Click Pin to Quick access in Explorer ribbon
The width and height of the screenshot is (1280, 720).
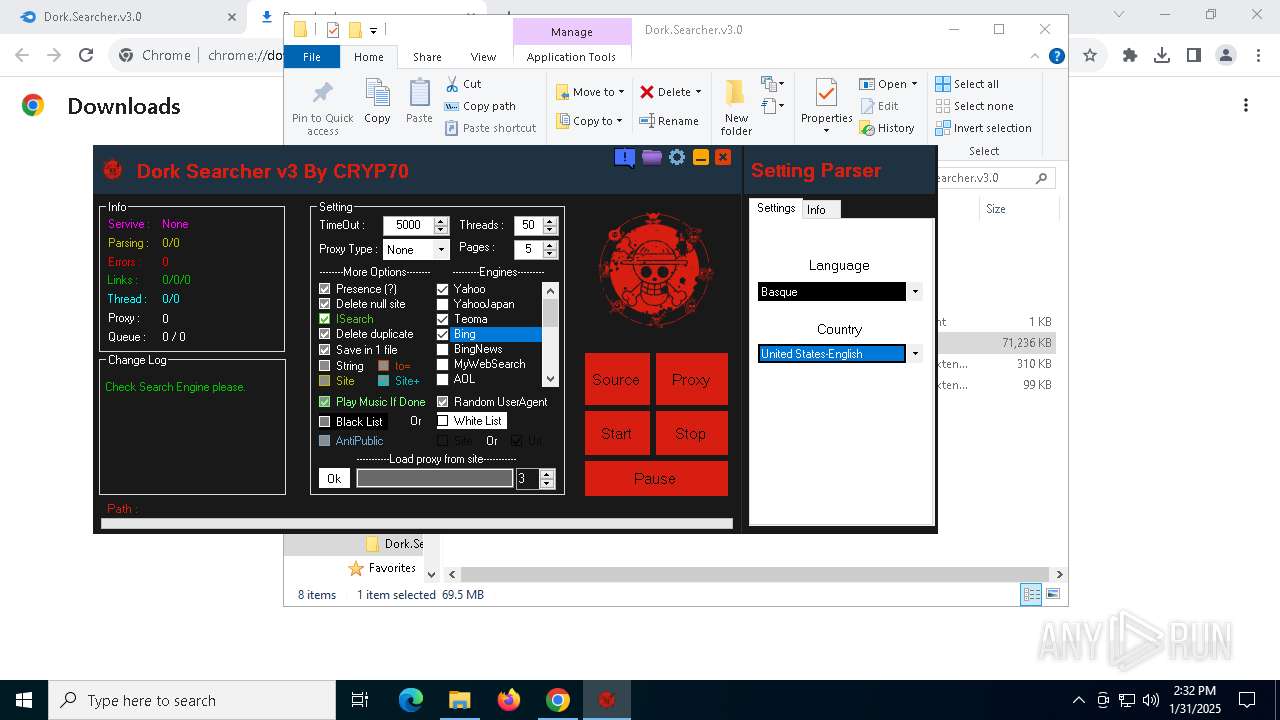click(x=322, y=108)
